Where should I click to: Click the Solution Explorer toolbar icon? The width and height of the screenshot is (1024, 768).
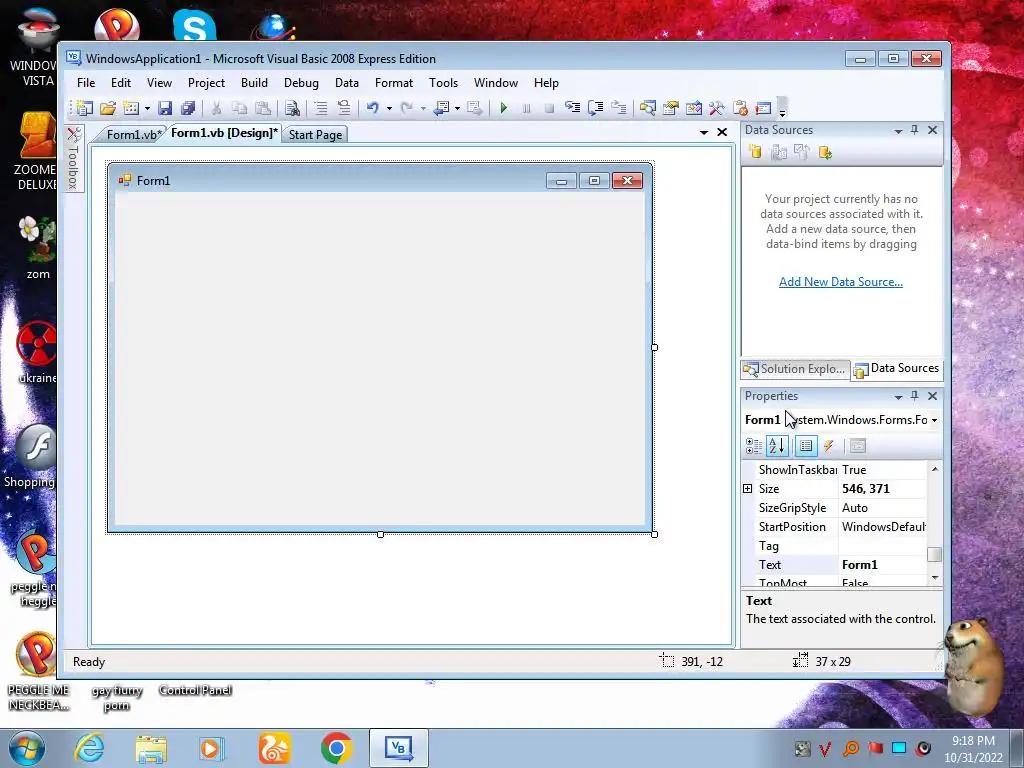[x=648, y=108]
